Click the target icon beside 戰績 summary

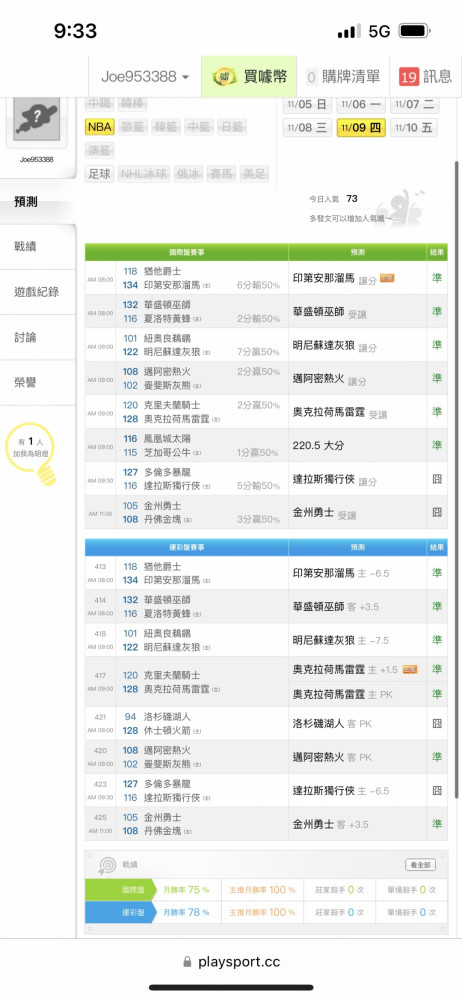pos(107,865)
